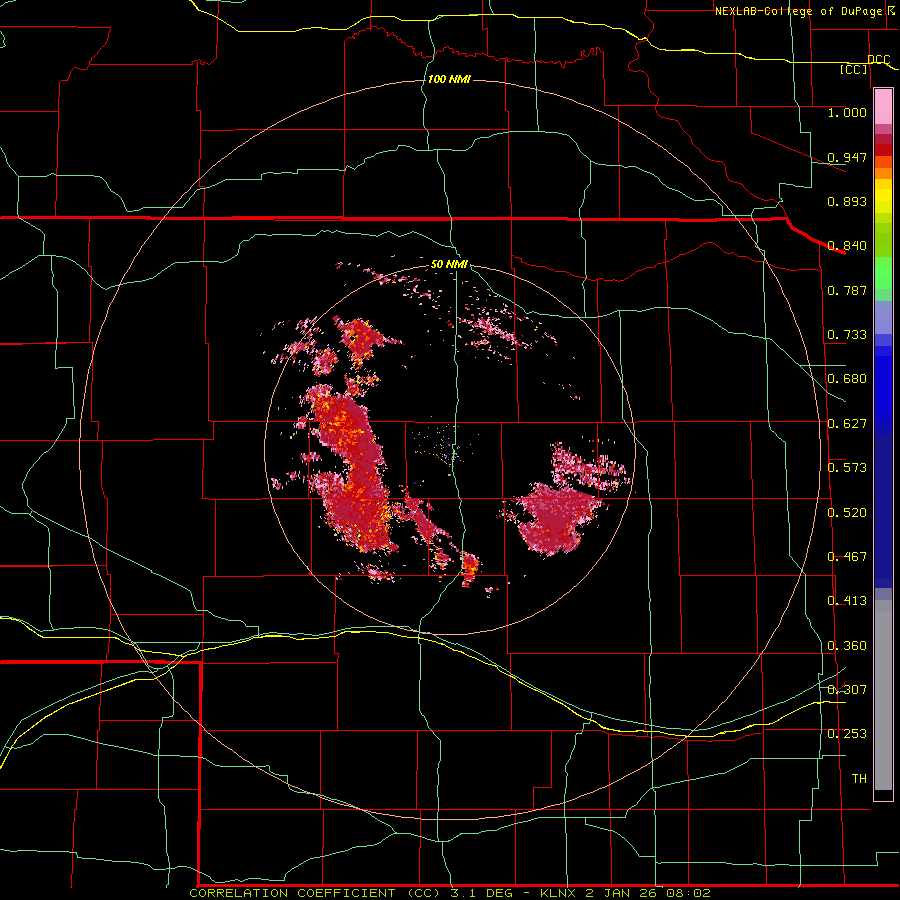900x900 pixels.
Task: Click the 0.627 color scale value
Action: point(847,424)
